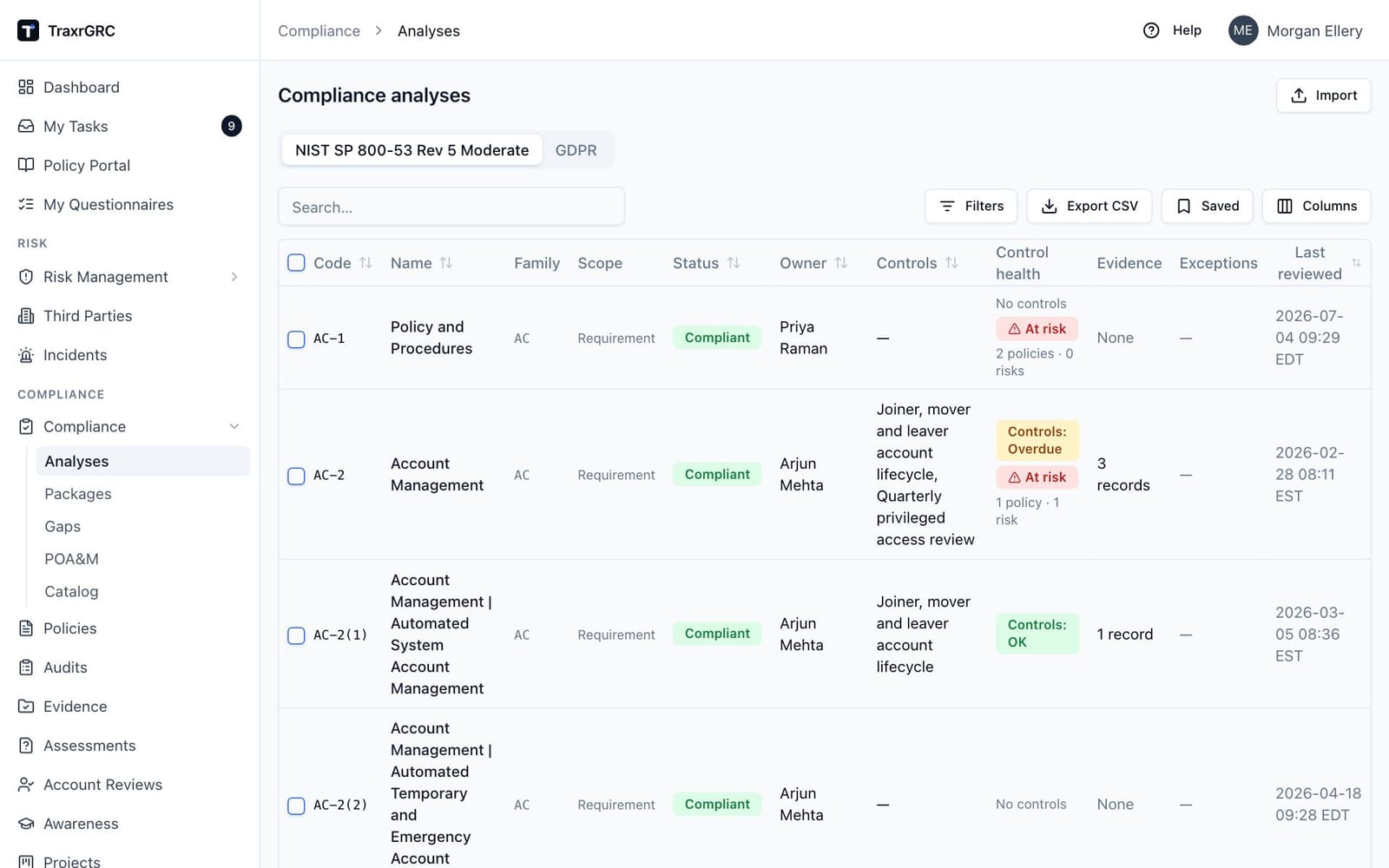Screen dimensions: 1389x868
Task: Switch to the GDPR tab
Action: pos(576,150)
